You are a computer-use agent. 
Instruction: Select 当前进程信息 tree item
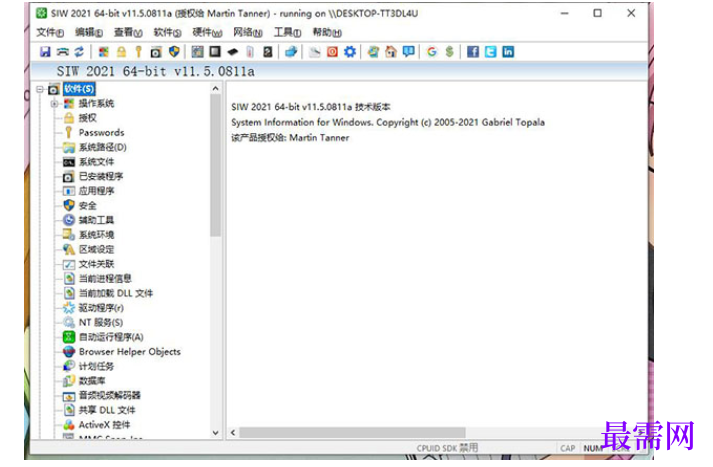[x=105, y=278]
